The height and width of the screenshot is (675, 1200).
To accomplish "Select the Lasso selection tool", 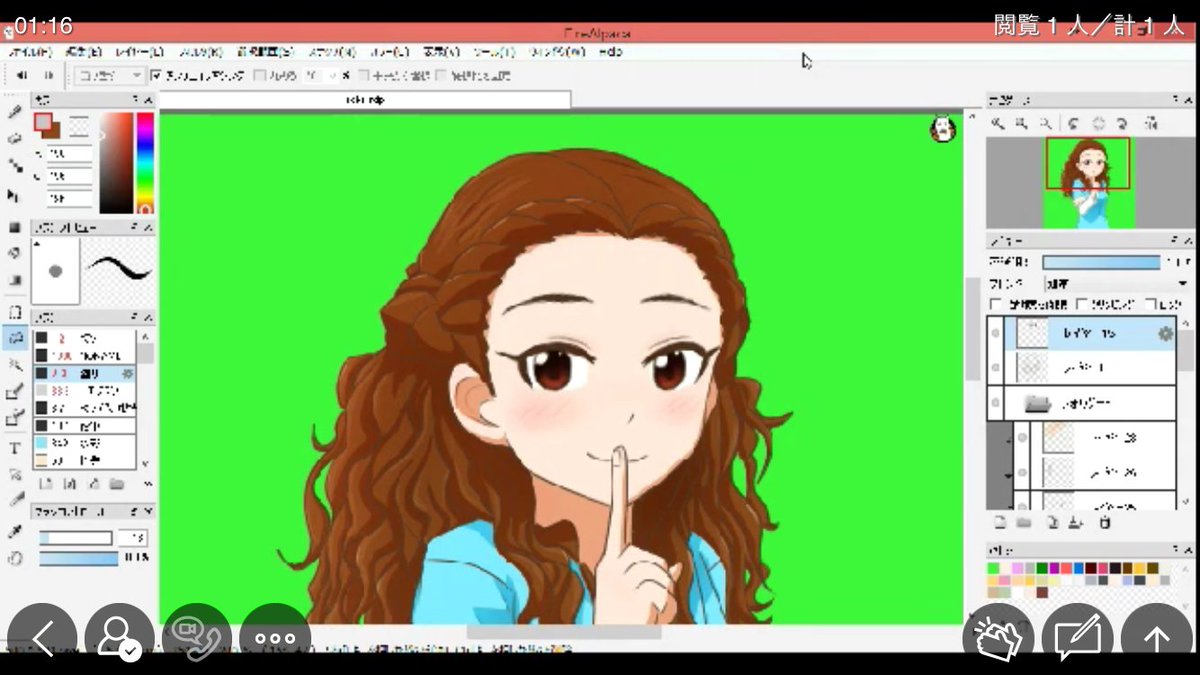I will tap(14, 339).
